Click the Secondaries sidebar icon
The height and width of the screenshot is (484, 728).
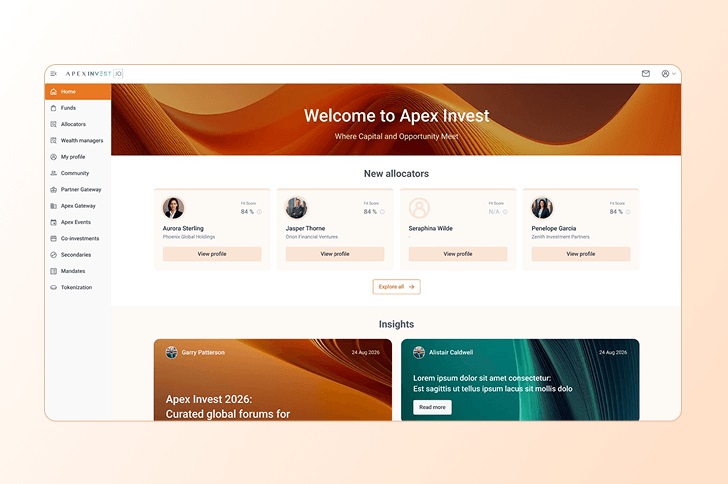53,255
